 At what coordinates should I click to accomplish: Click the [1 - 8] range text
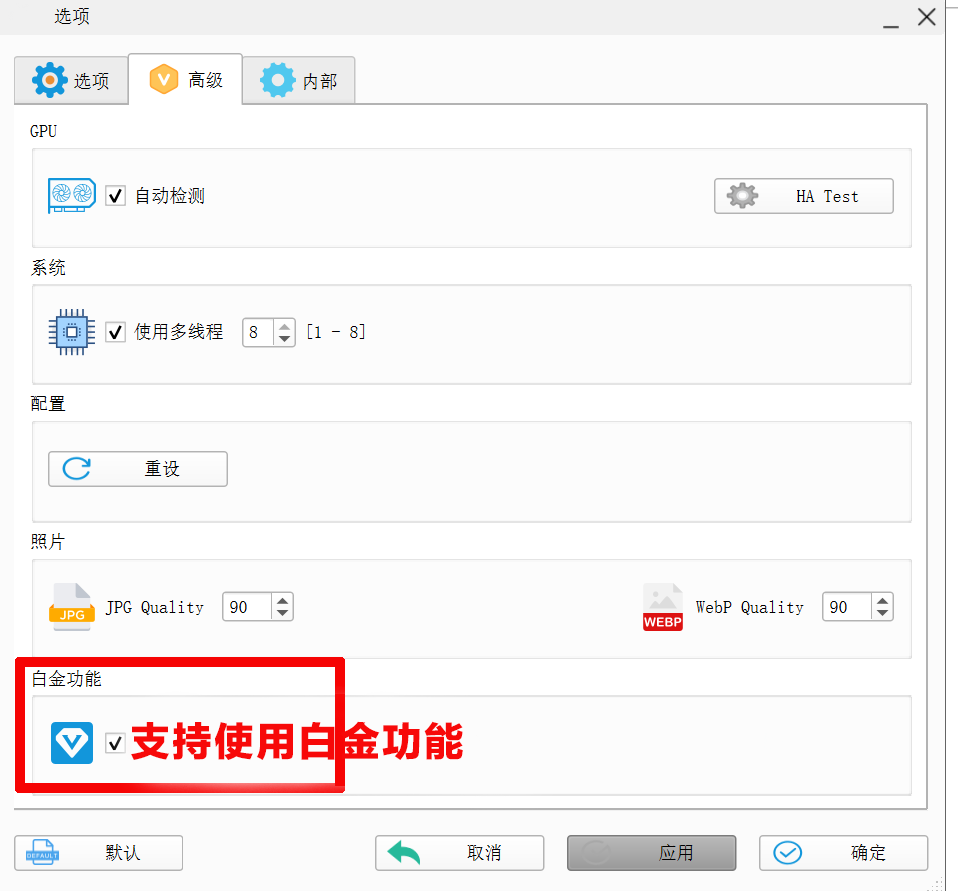click(336, 332)
